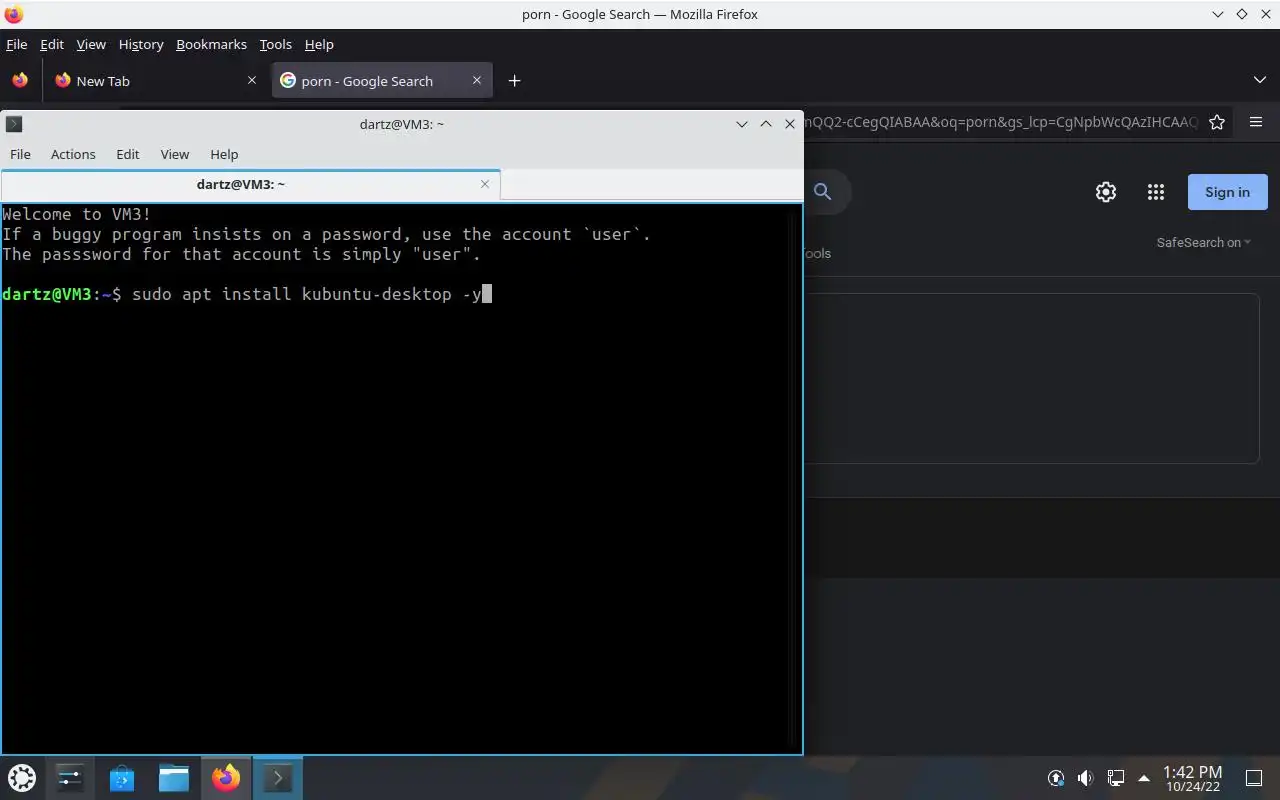Click the terminal command prompt line

[247, 294]
